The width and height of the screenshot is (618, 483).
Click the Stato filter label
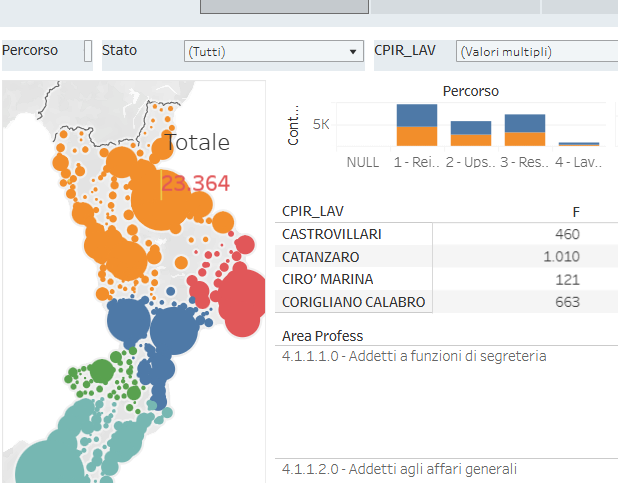coord(119,50)
